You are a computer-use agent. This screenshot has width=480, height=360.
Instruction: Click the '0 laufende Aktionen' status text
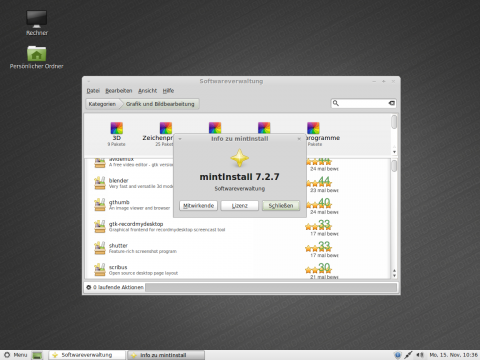tap(118, 287)
